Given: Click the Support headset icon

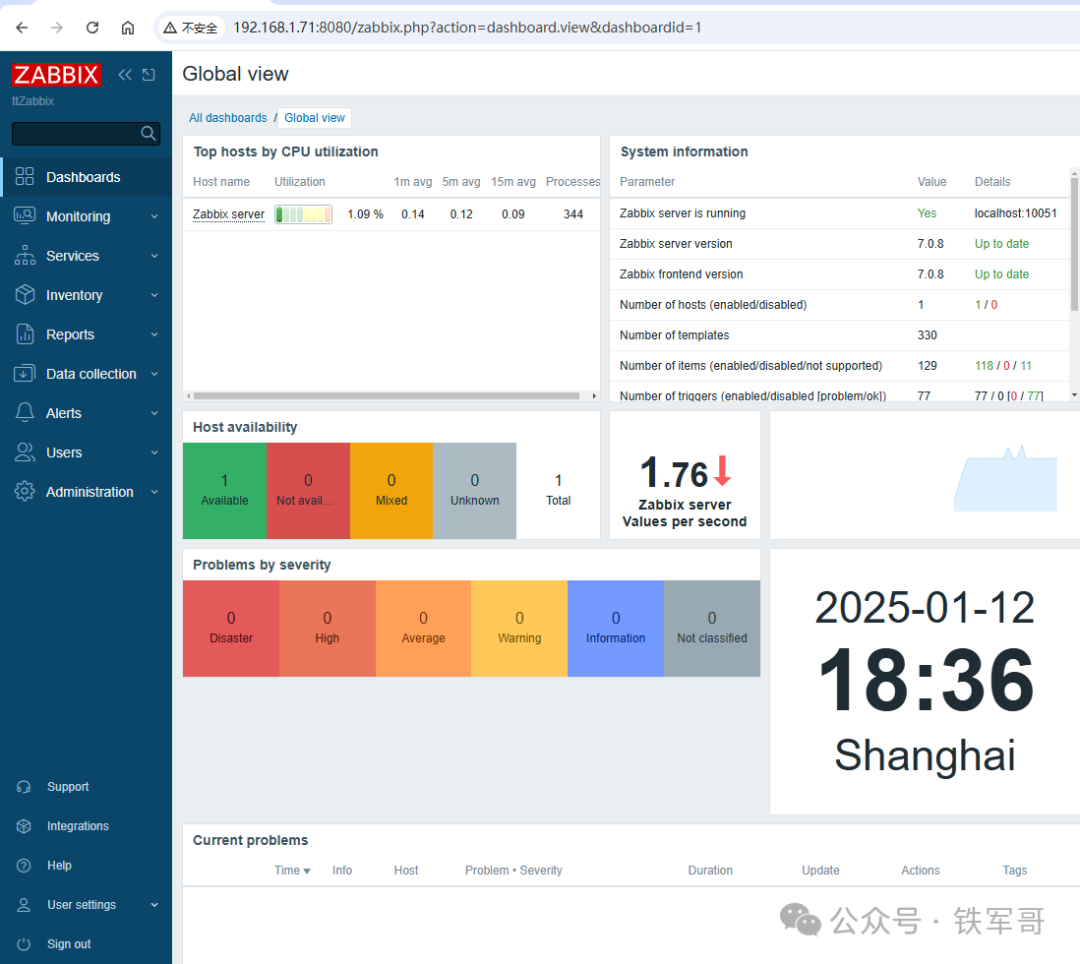Looking at the screenshot, I should click(x=24, y=786).
